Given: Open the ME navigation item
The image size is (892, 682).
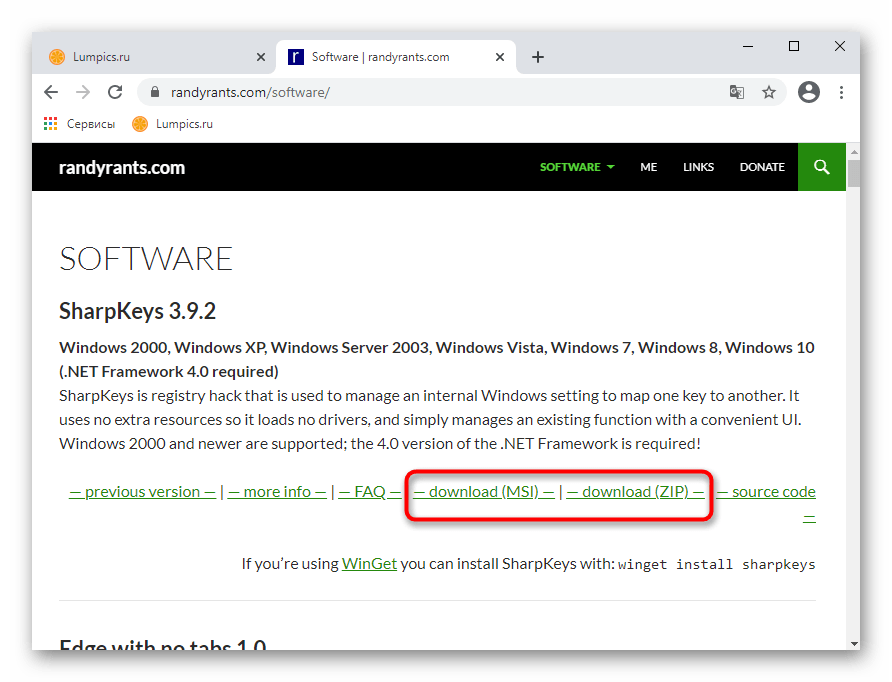Looking at the screenshot, I should (x=649, y=167).
